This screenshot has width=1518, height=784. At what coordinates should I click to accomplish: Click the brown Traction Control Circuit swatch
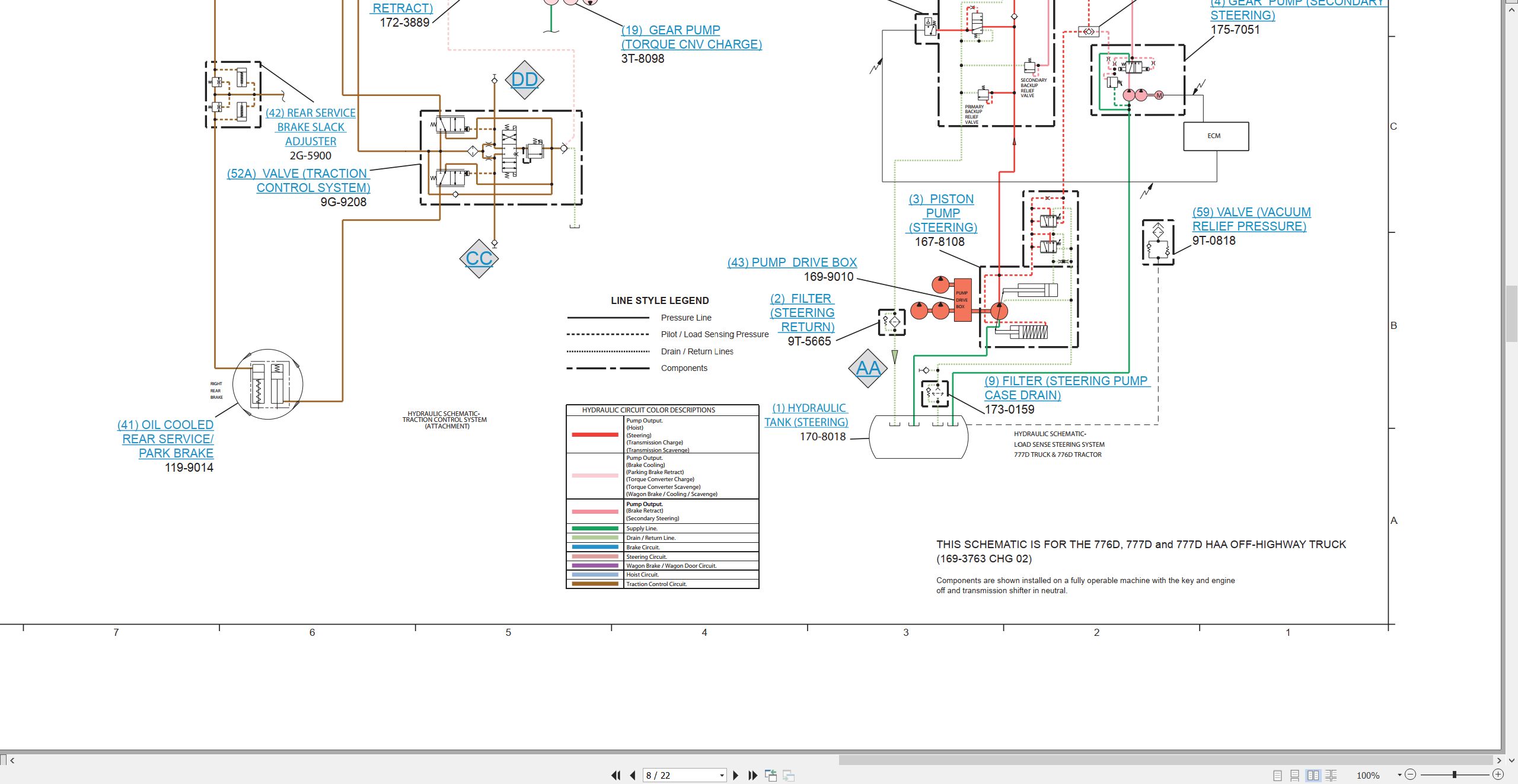click(x=595, y=584)
